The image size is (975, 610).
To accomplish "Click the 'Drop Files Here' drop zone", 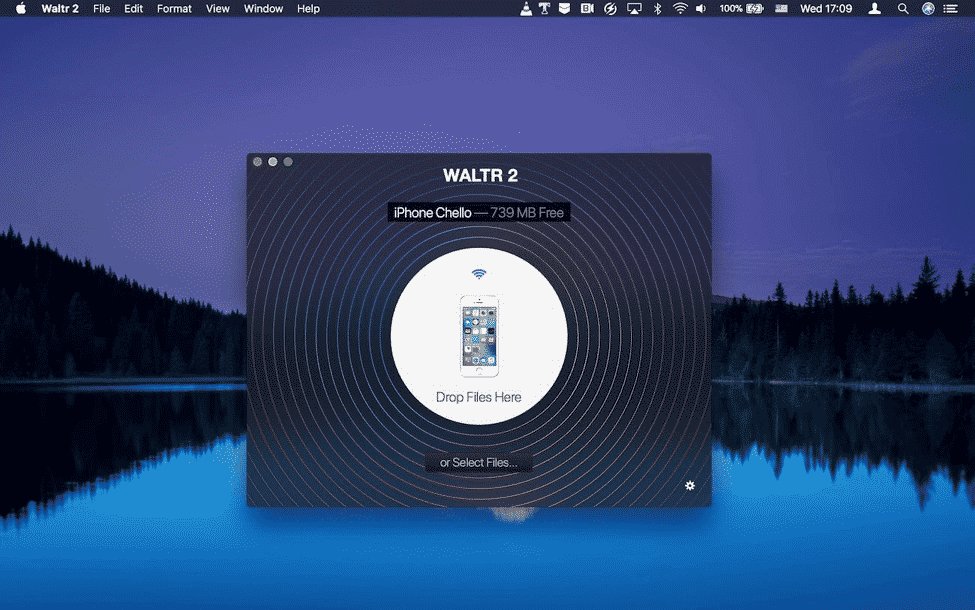I will point(478,397).
